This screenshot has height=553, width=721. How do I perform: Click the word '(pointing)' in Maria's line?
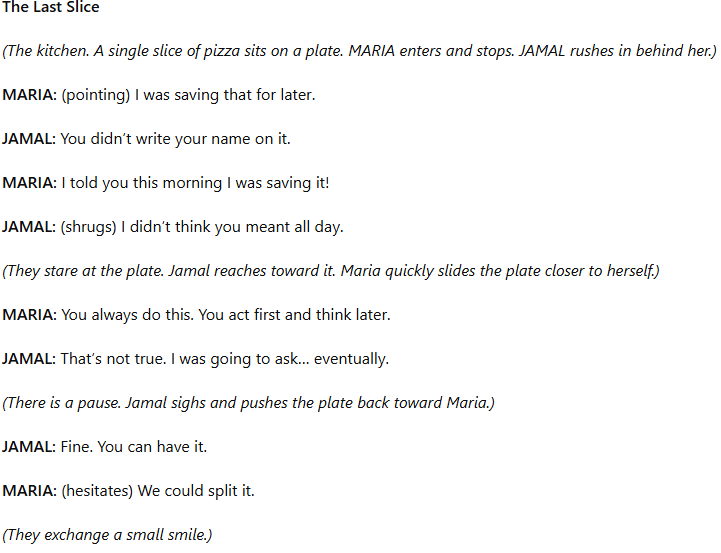(x=96, y=95)
